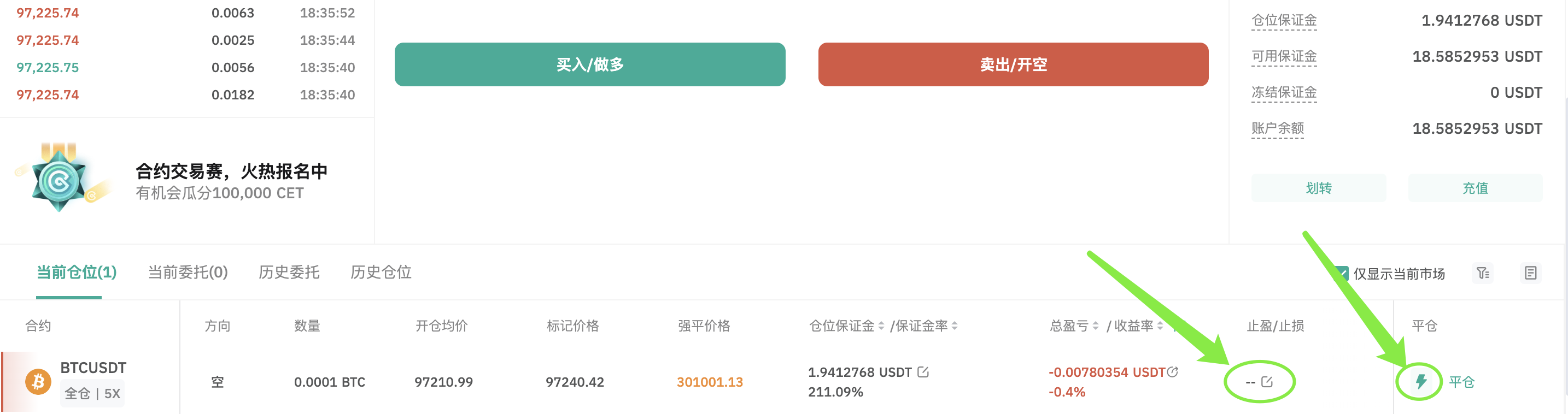Screen dimensions: 1568x414
Task: Open the document list icon
Action: [x=1530, y=274]
